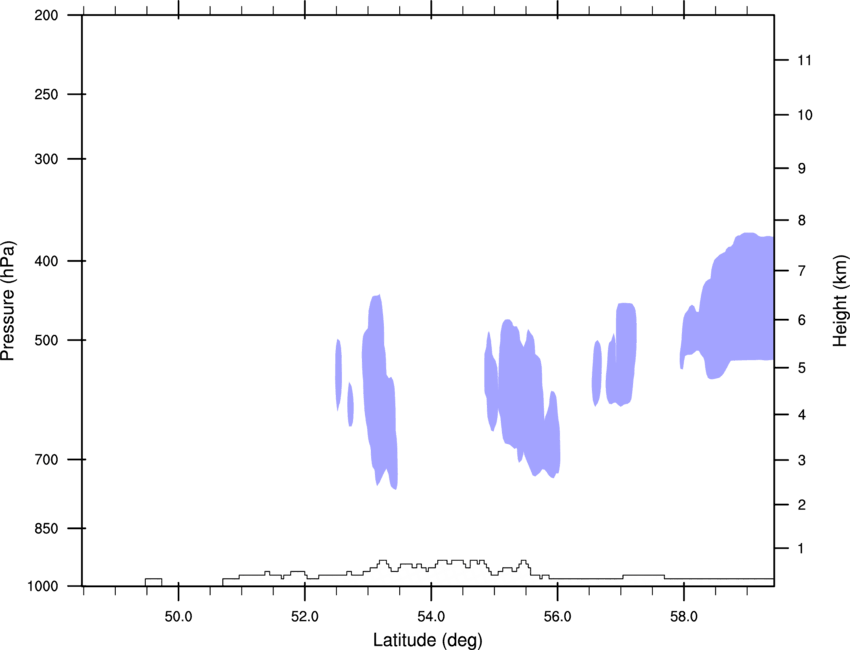Click the 'Latitude (deg)' axis title
The width and height of the screenshot is (850, 650).
coord(428,640)
